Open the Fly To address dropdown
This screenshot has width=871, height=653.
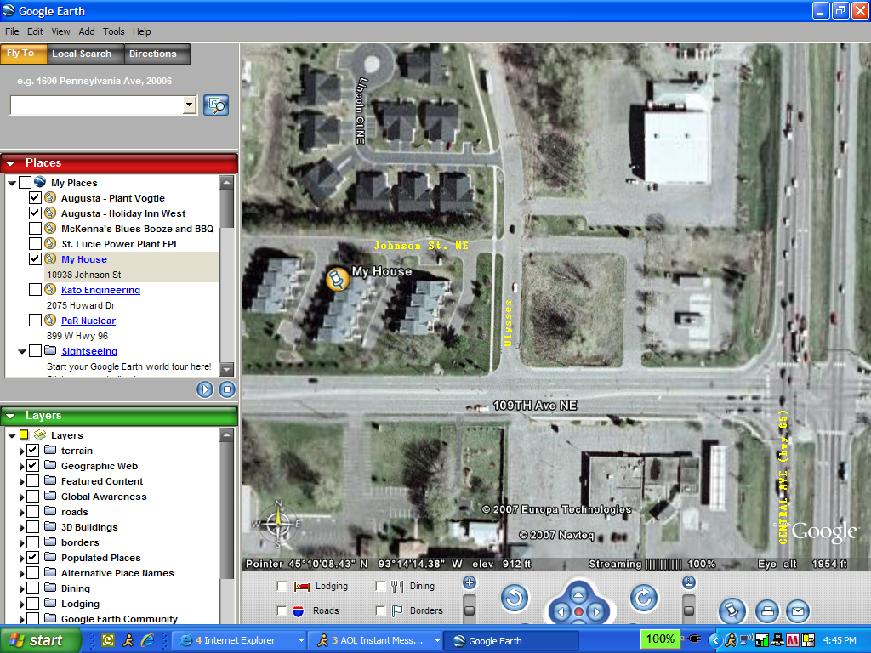click(x=190, y=105)
